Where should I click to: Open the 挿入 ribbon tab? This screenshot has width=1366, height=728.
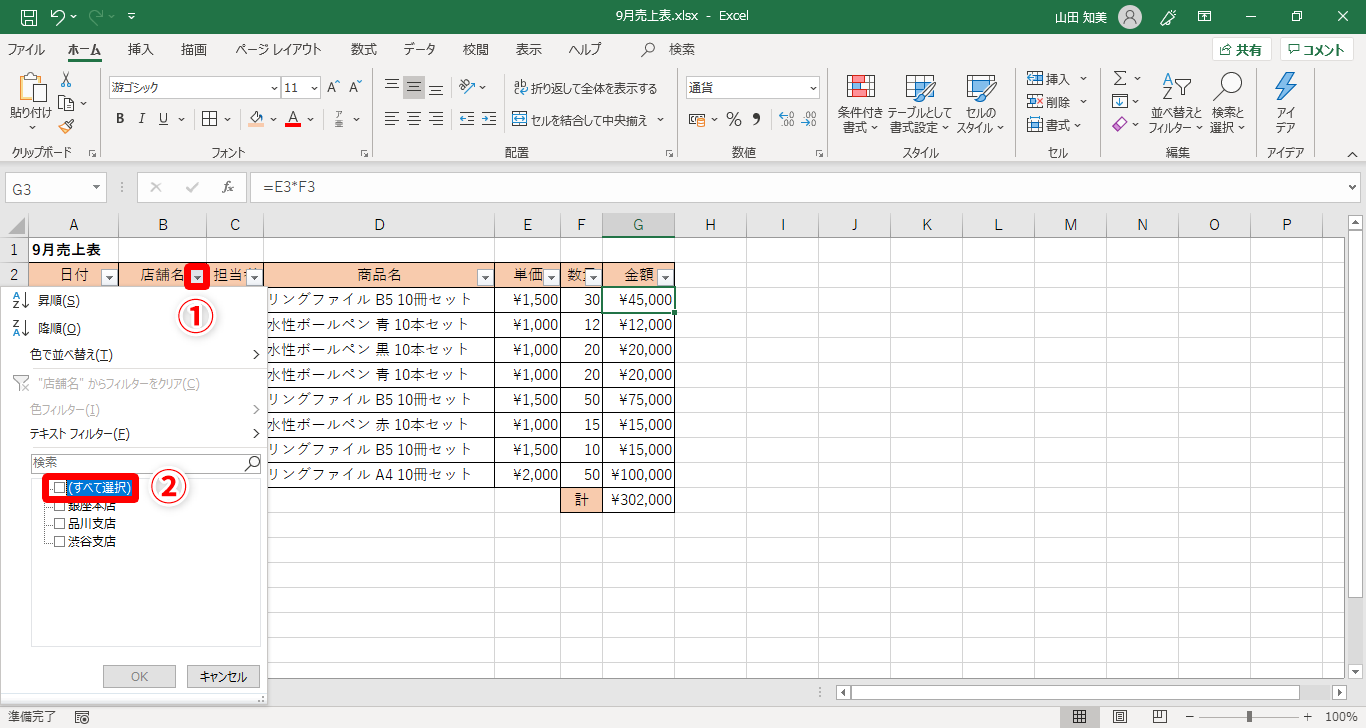(x=141, y=49)
